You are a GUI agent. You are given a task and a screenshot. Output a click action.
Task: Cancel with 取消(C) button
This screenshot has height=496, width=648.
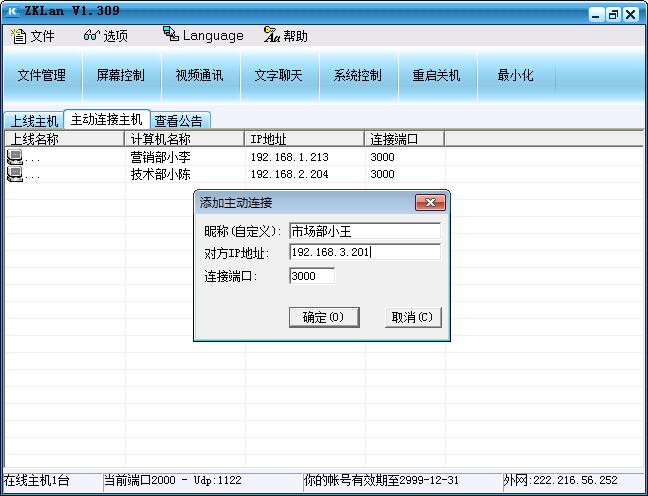413,317
